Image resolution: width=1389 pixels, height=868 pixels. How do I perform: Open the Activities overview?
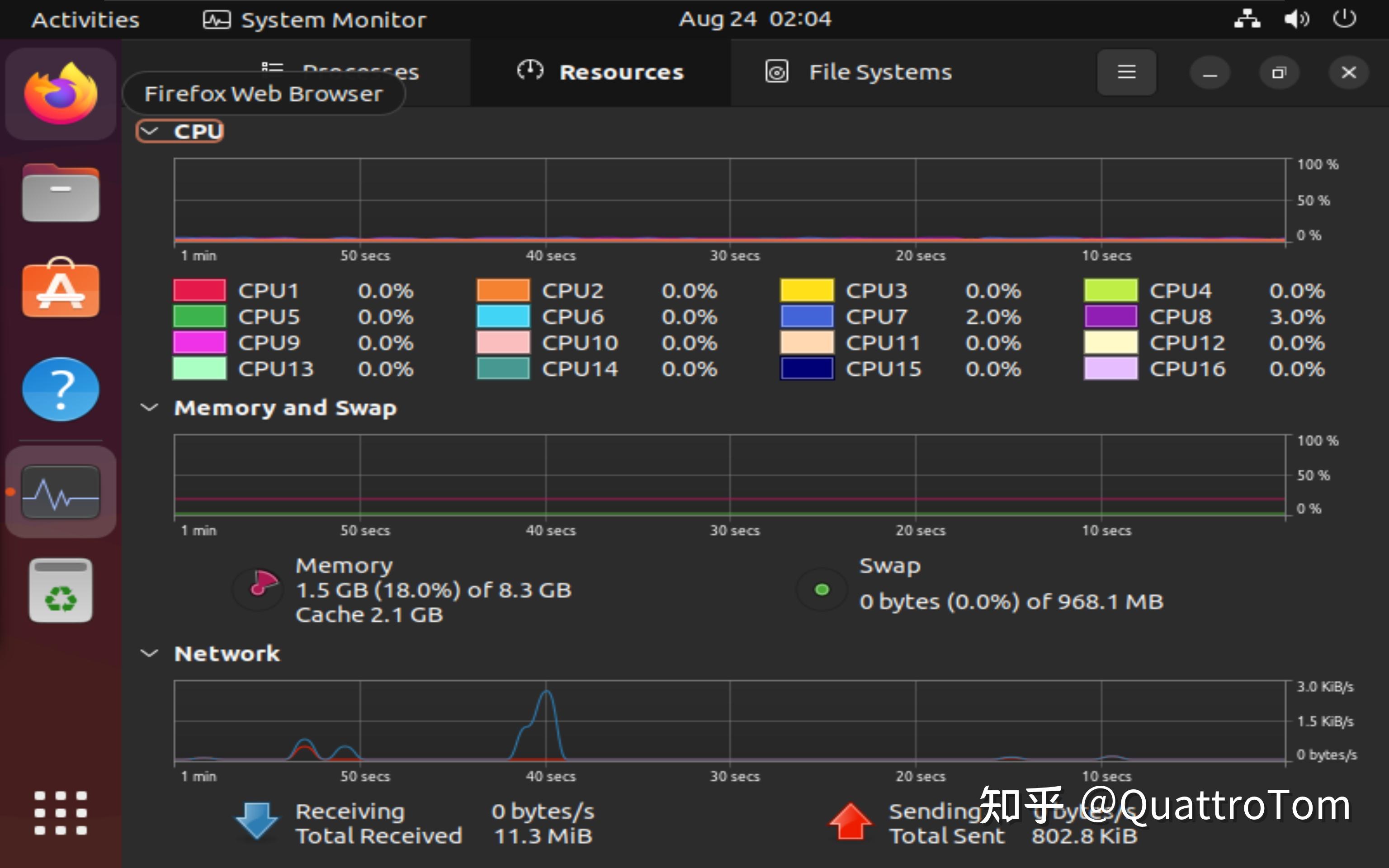pos(85,20)
